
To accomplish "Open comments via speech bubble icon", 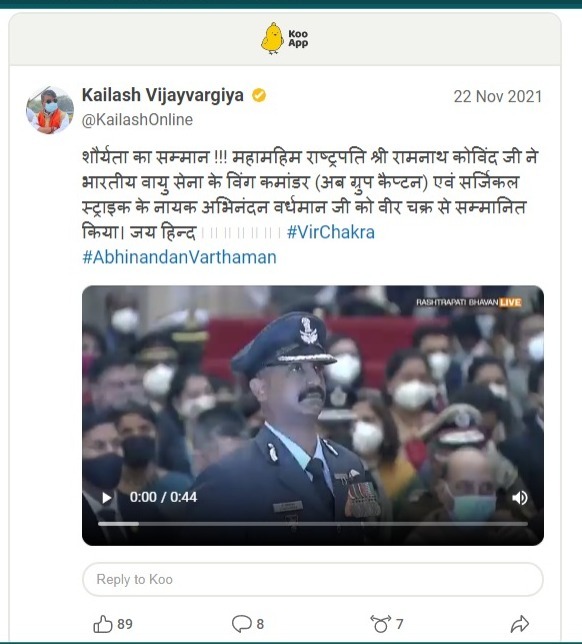I will tap(242, 624).
